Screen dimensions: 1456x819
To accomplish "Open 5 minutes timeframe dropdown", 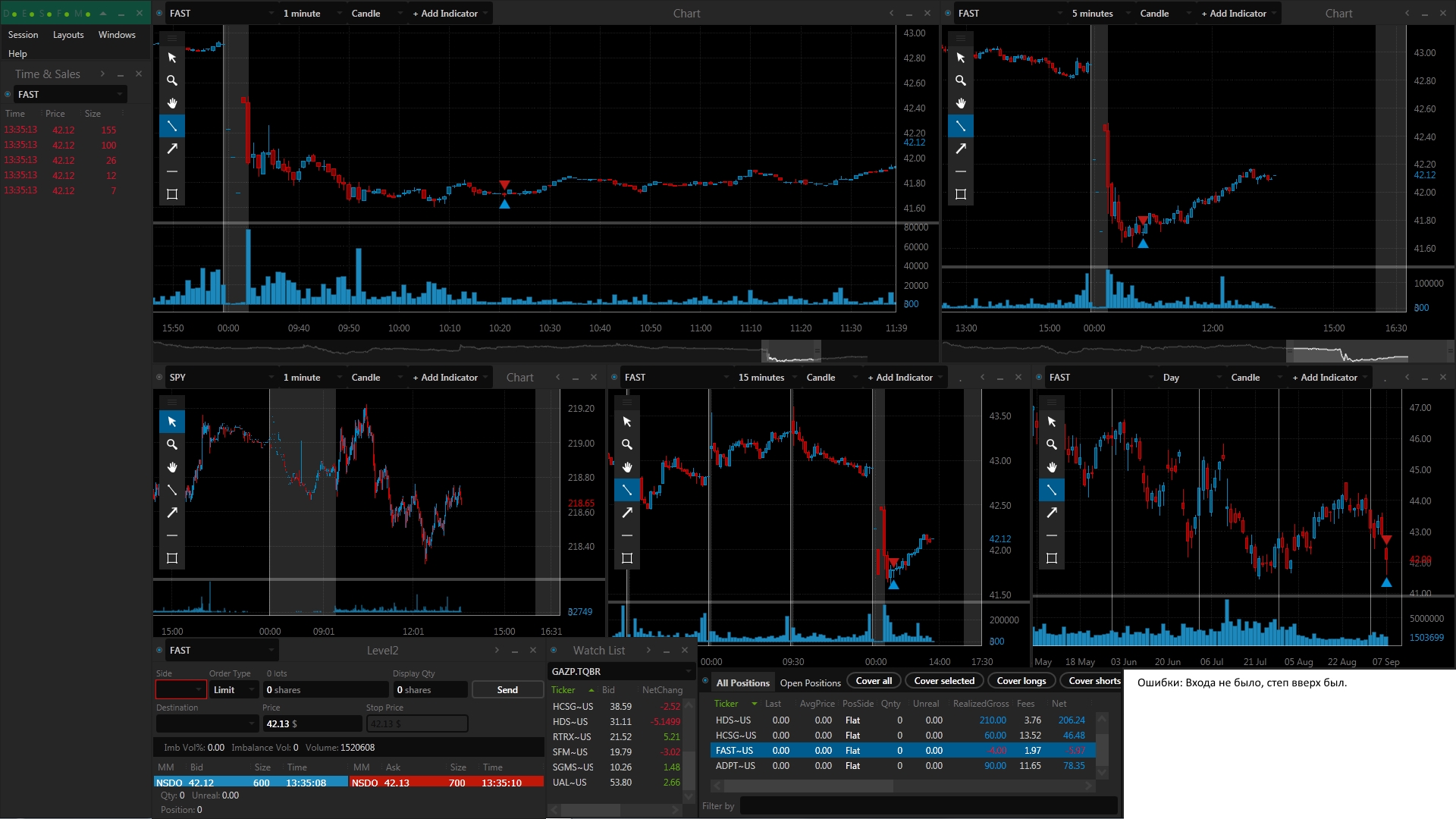I will pyautogui.click(x=1100, y=14).
